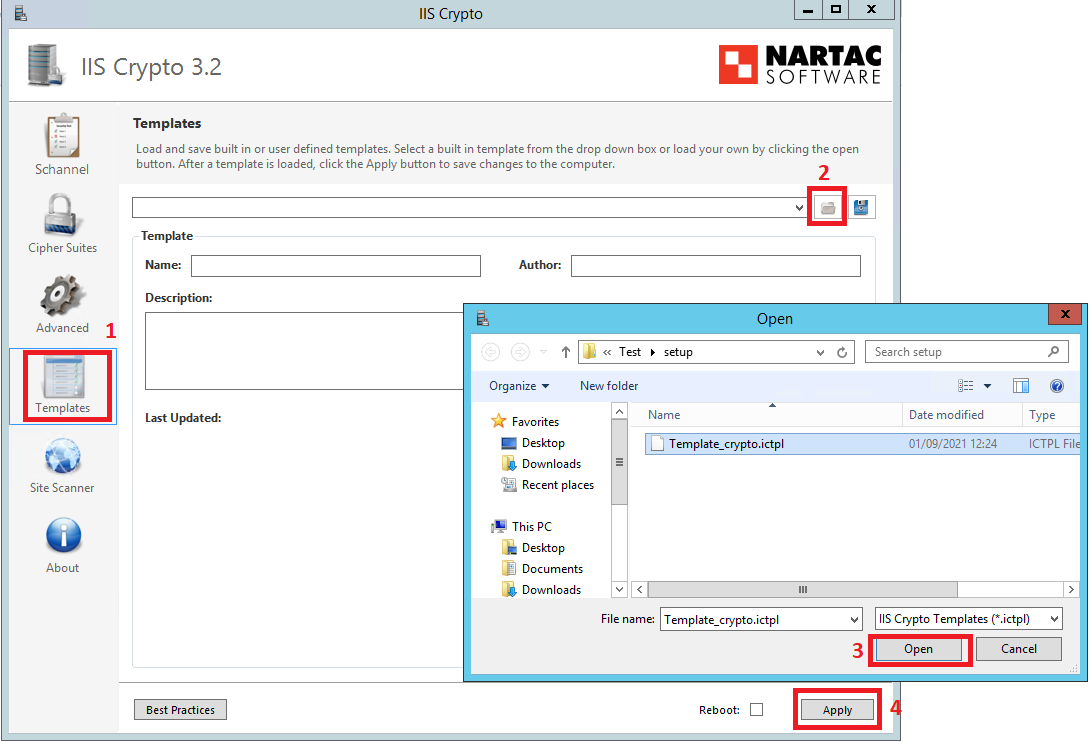Click the Search setup field
The height and width of the screenshot is (742, 1091).
point(966,352)
